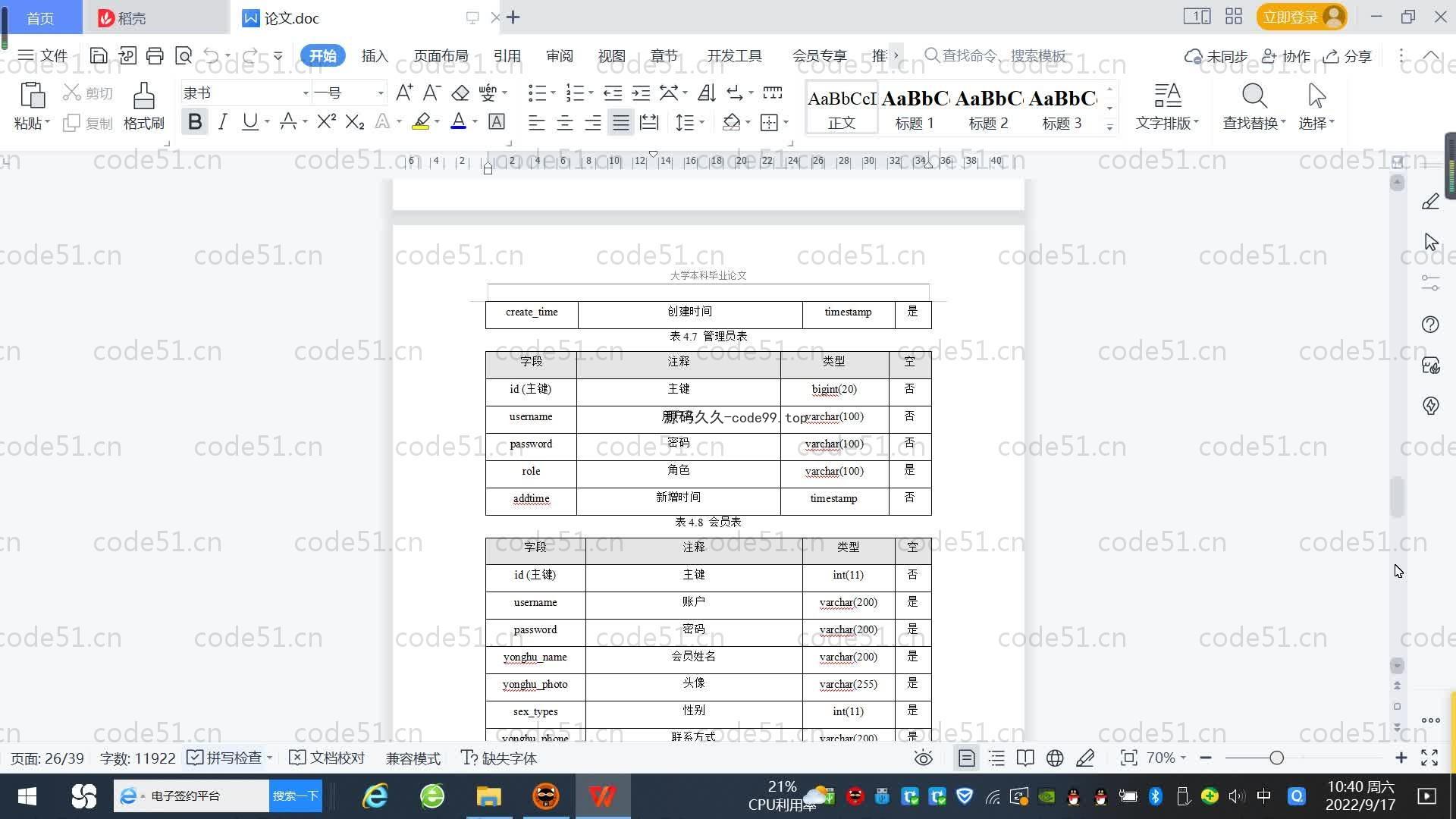Expand the styles gallery
This screenshot has height=819, width=1456.
click(x=1109, y=127)
